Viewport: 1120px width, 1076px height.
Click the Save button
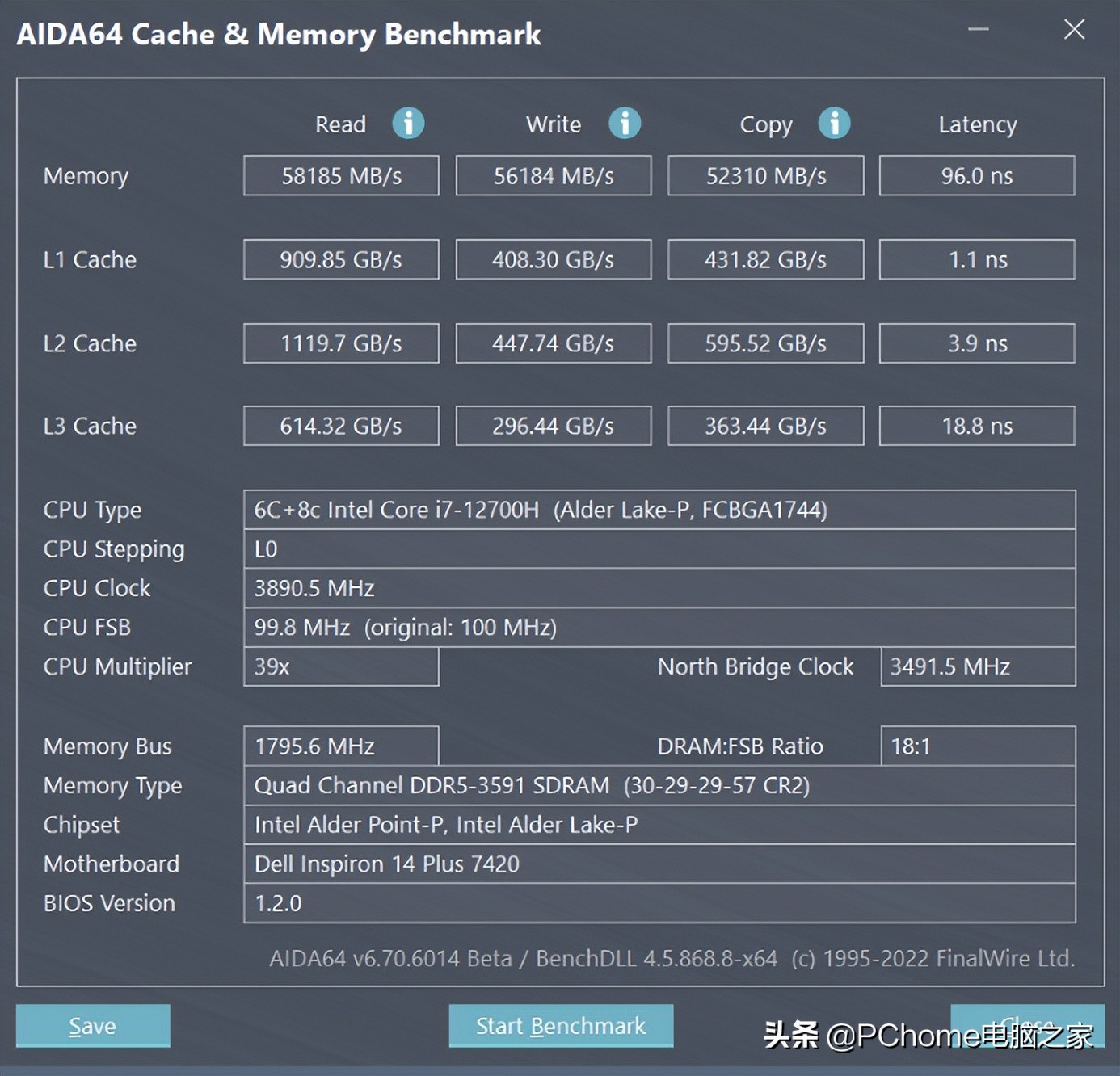pyautogui.click(x=93, y=1026)
